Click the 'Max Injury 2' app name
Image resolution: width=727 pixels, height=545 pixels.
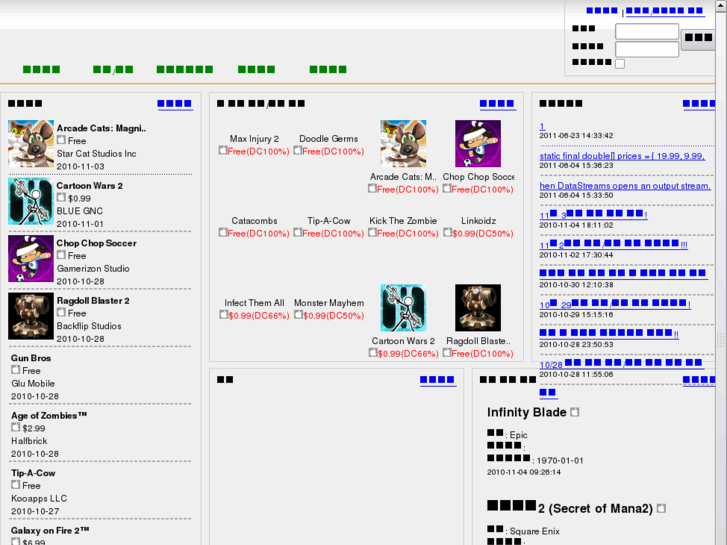(x=254, y=139)
